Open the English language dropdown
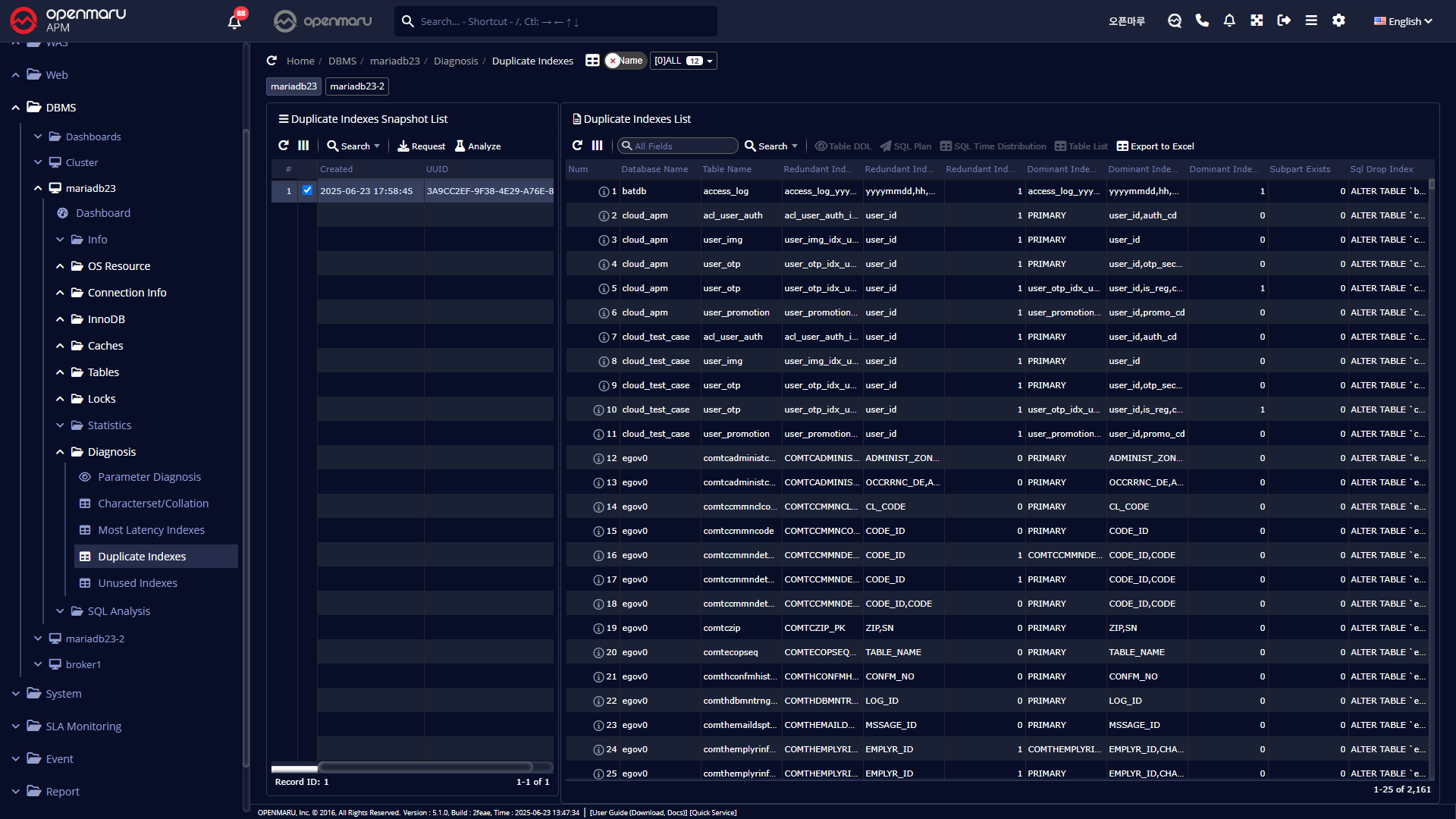The width and height of the screenshot is (1456, 819). pyautogui.click(x=1403, y=21)
